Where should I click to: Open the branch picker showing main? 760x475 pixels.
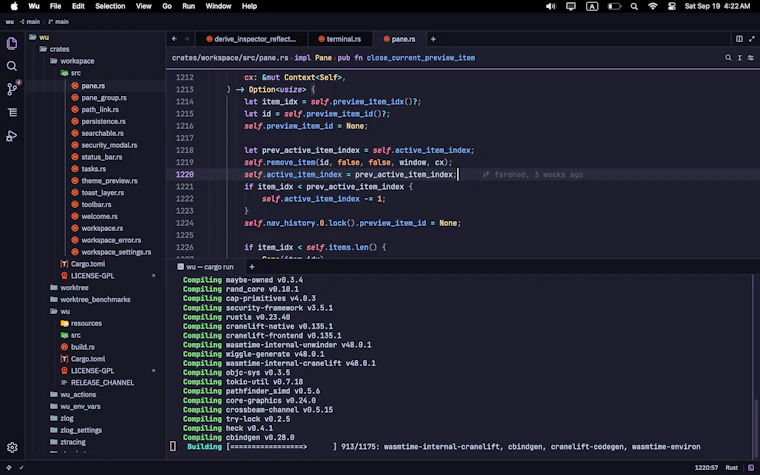59,22
